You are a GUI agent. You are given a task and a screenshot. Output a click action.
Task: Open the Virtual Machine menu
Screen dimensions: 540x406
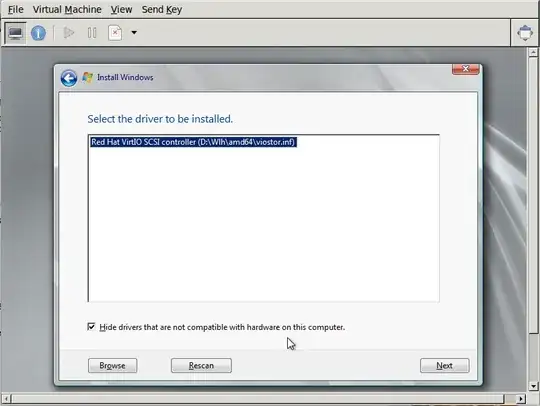pos(67,9)
